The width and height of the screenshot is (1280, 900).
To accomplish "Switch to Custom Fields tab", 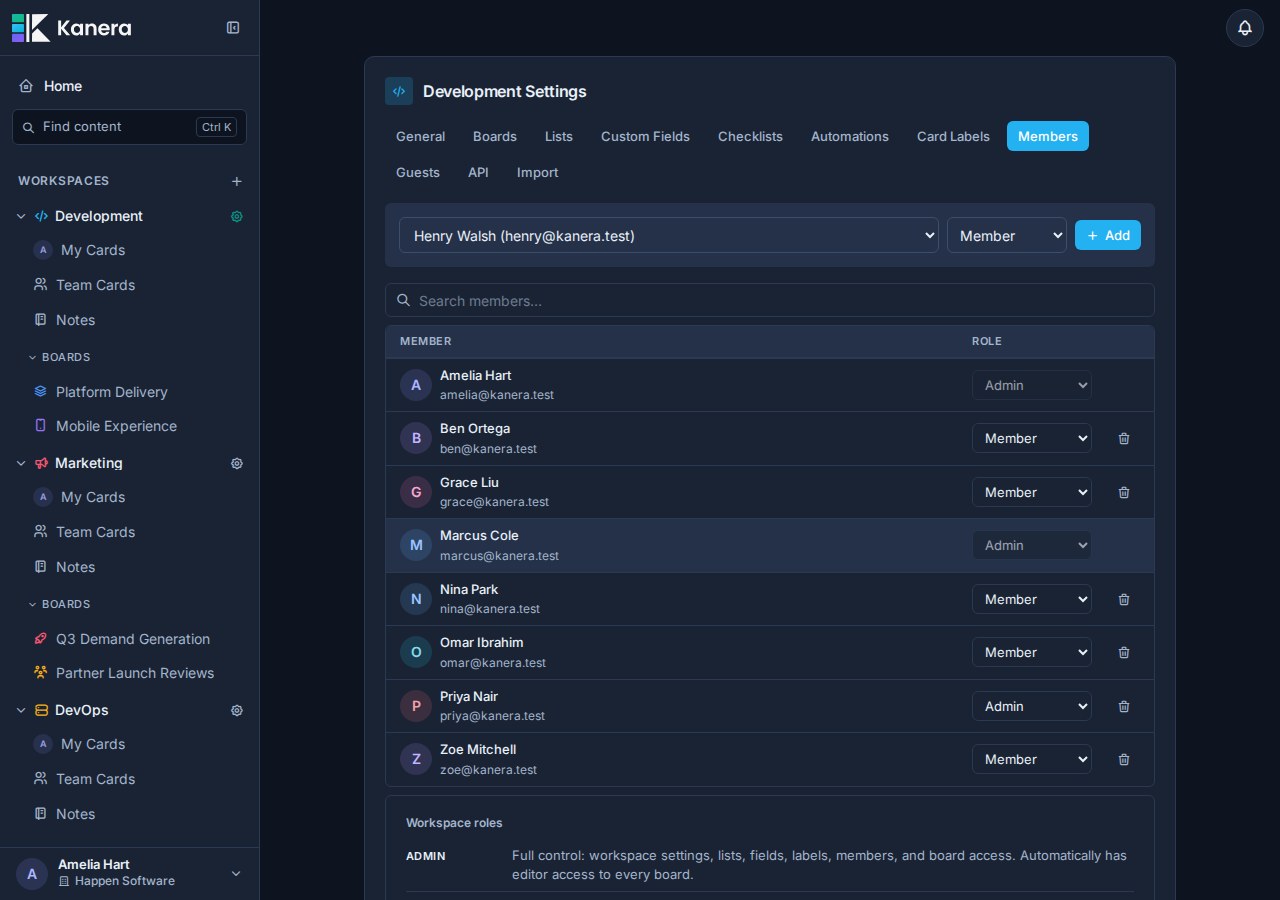I will pos(645,136).
